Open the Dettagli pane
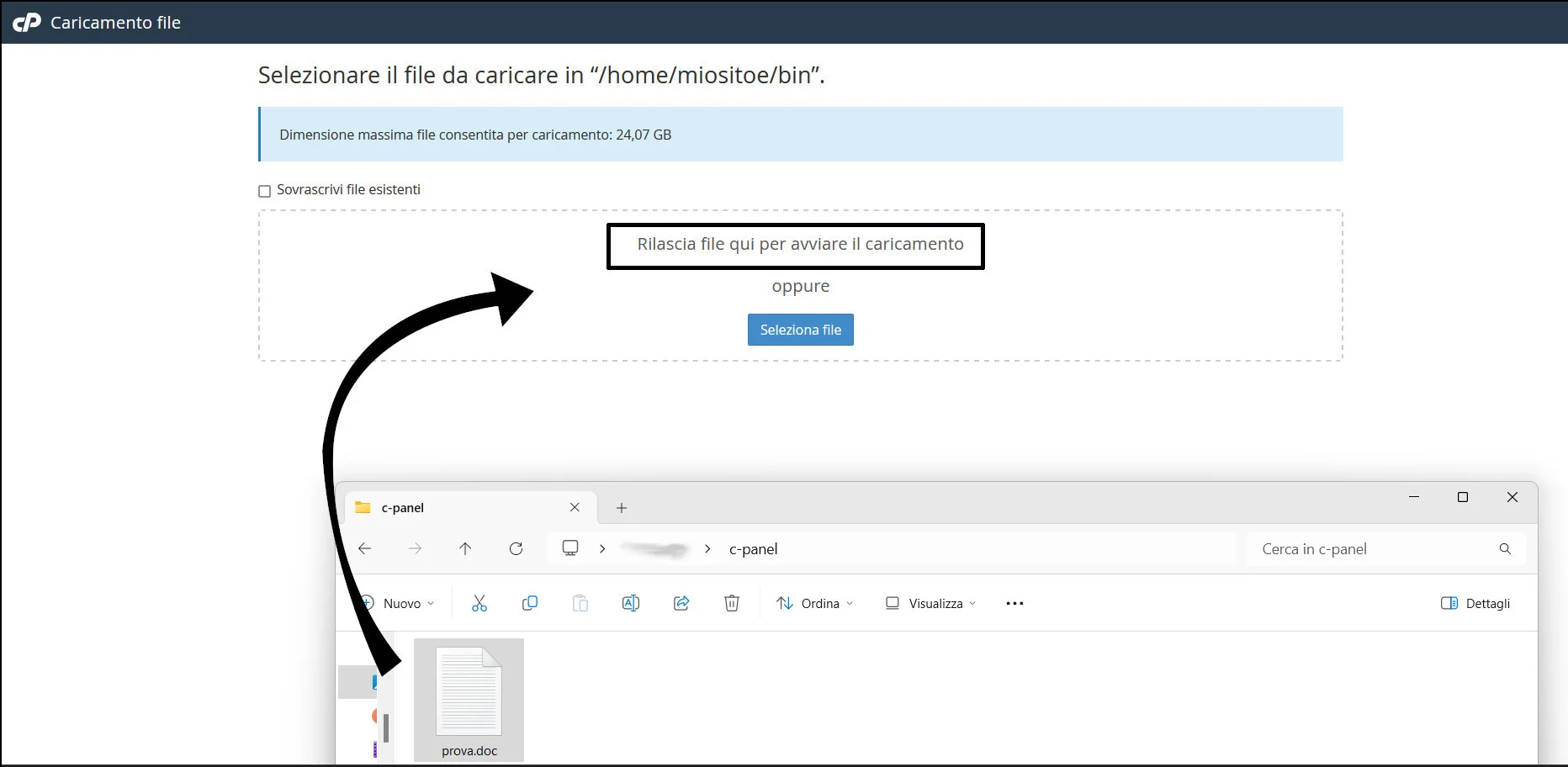 click(x=1475, y=603)
